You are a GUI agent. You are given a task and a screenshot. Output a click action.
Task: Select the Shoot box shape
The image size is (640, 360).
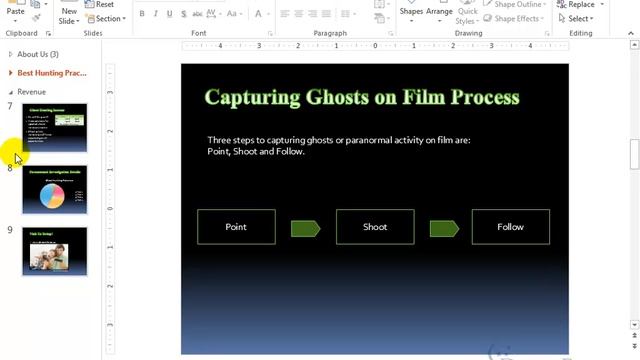tap(375, 227)
